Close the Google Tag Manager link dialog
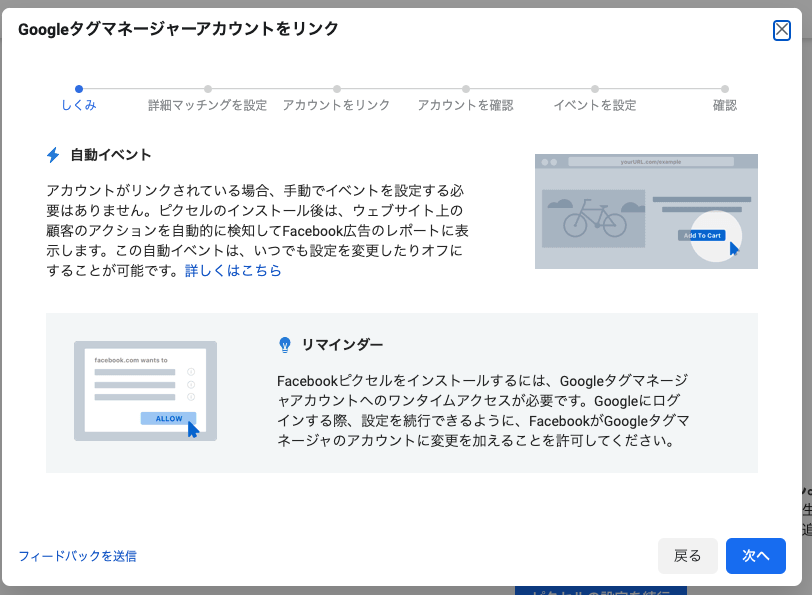812x595 pixels. coord(781,30)
